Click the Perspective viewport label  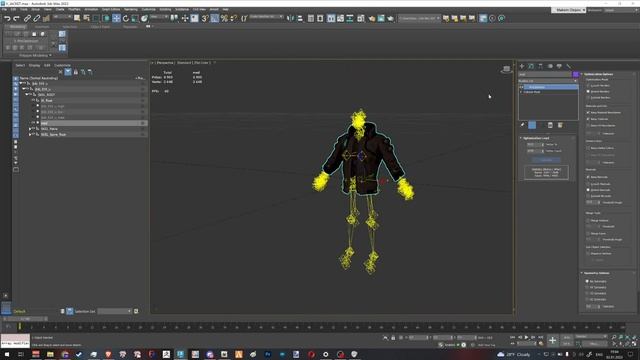[x=165, y=63]
